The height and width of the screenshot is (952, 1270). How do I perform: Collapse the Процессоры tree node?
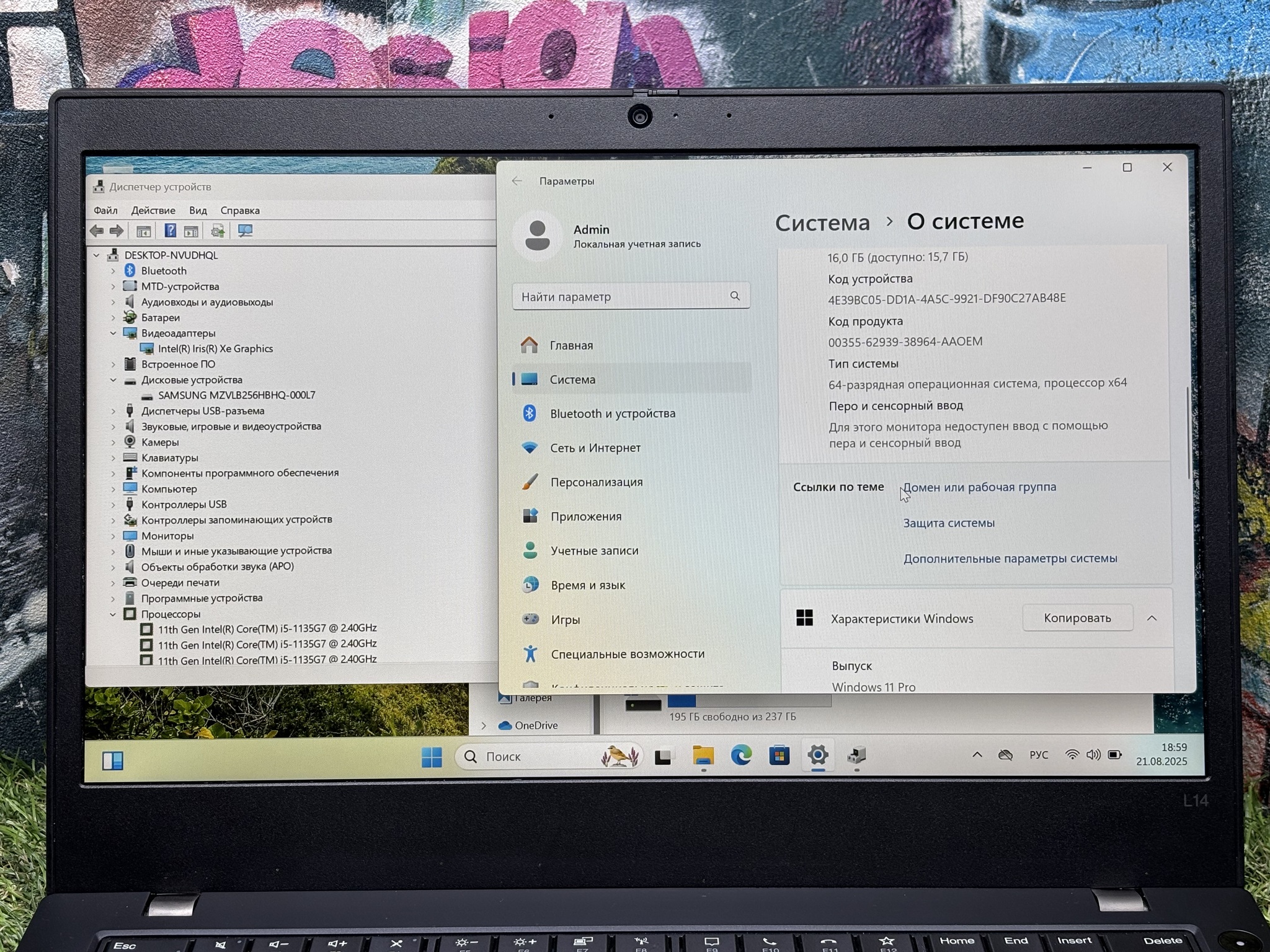pyautogui.click(x=113, y=614)
